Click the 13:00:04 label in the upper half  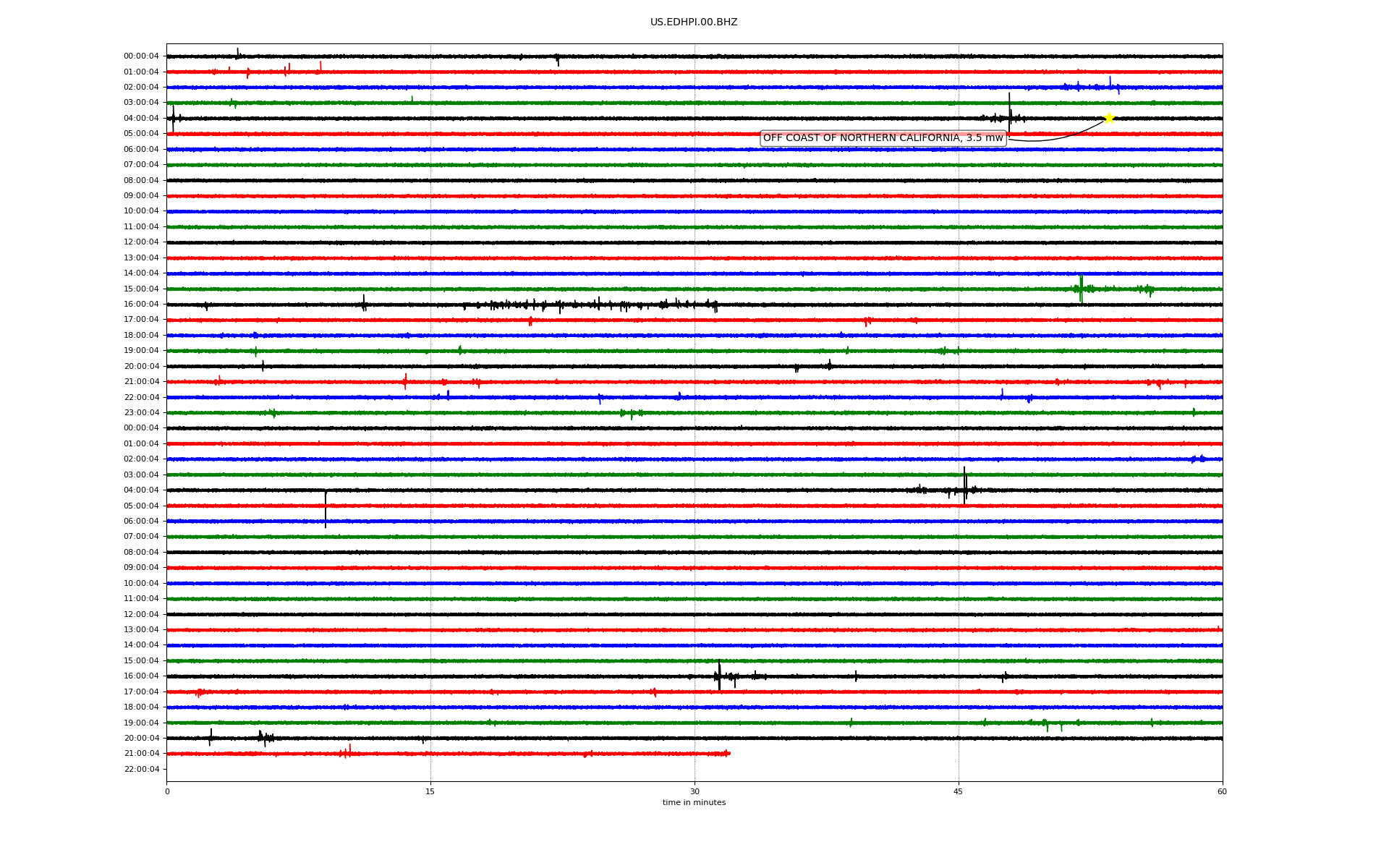[141, 258]
